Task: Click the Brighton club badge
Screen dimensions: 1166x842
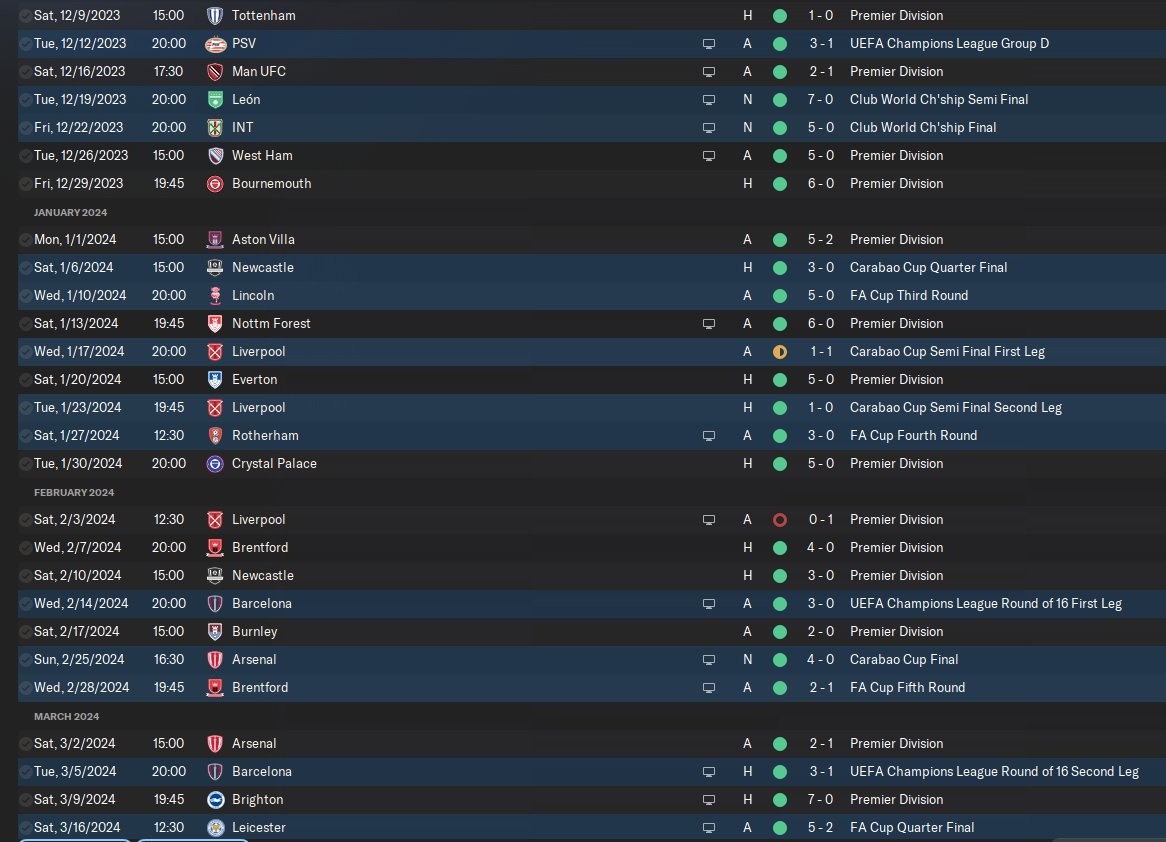Action: (215, 800)
